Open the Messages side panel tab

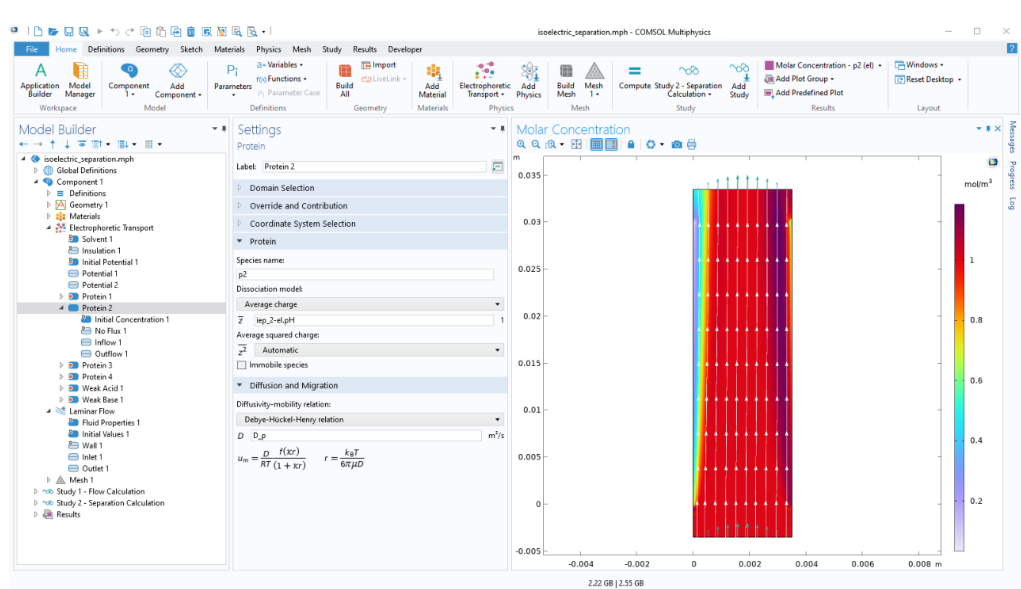click(x=1013, y=137)
